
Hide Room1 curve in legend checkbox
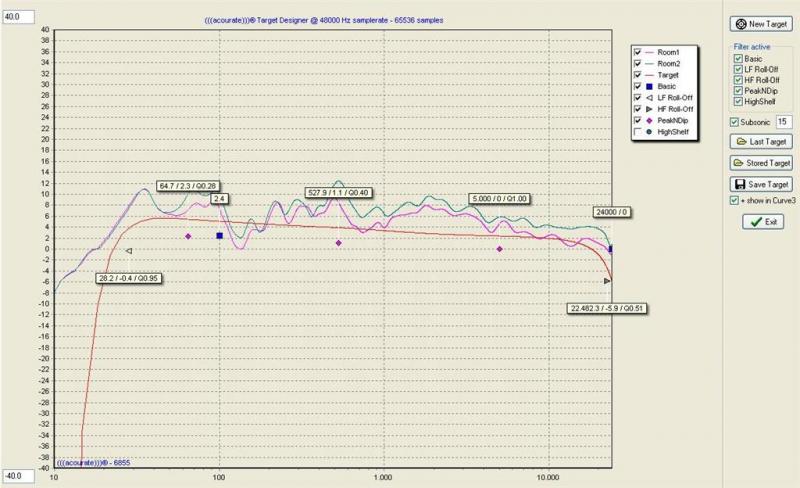pos(637,52)
